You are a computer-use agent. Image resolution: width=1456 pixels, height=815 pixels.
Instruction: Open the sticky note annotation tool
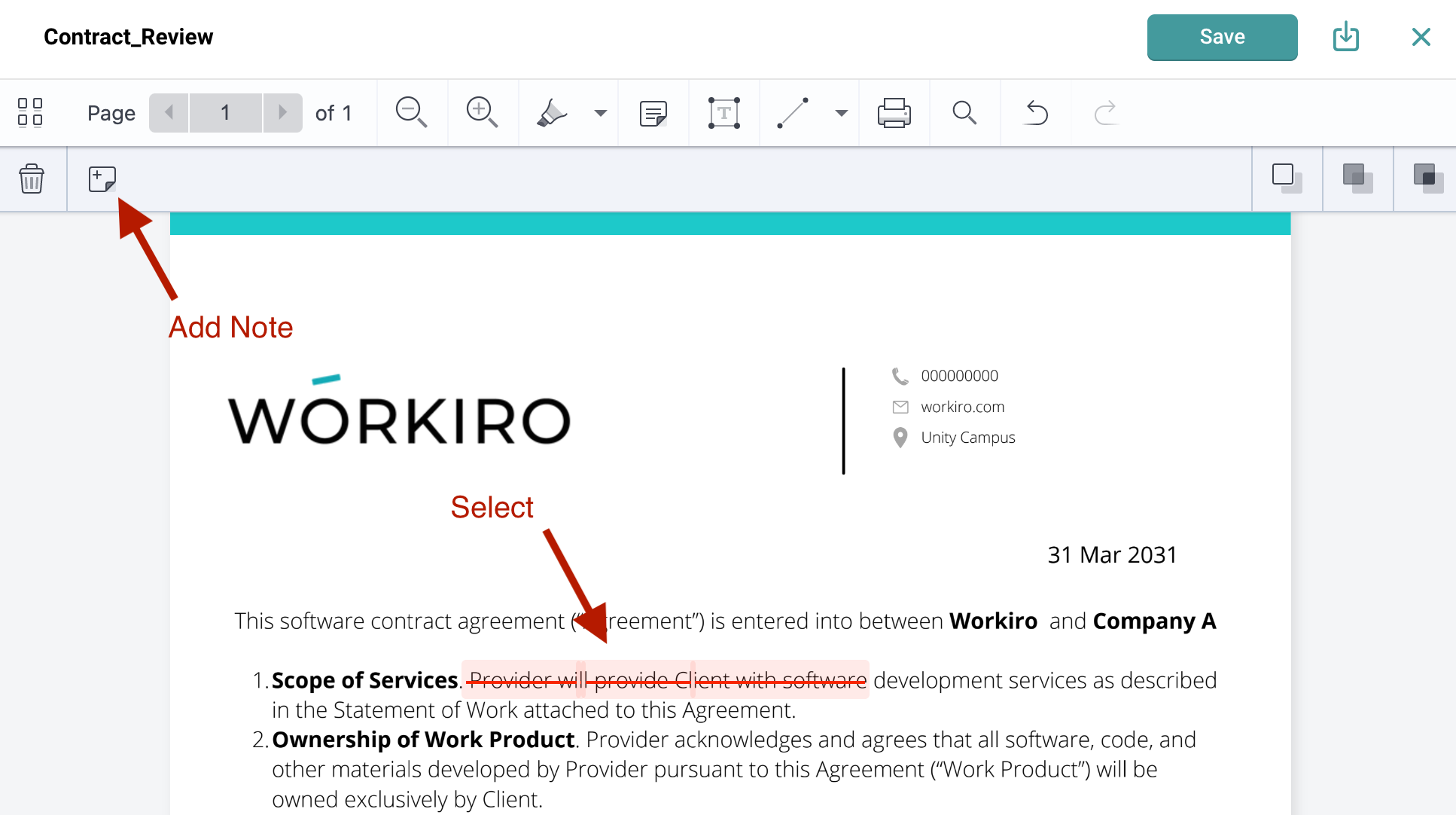point(653,113)
